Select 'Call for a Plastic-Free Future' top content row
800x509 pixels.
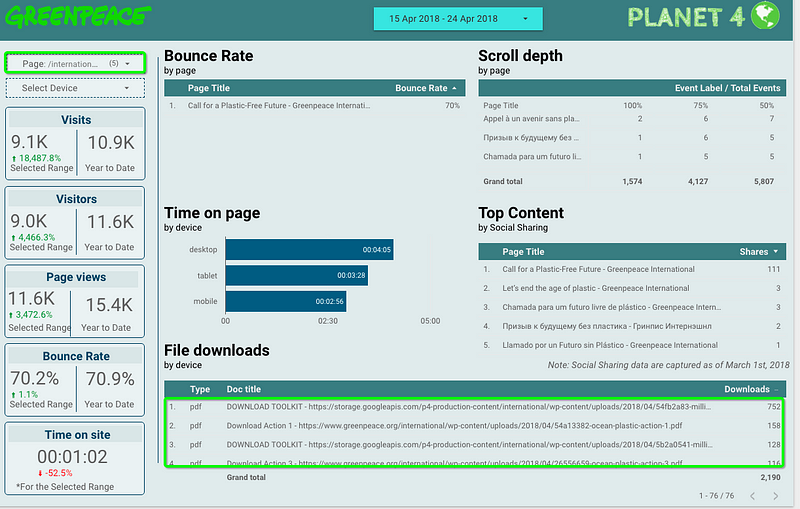[x=632, y=269]
